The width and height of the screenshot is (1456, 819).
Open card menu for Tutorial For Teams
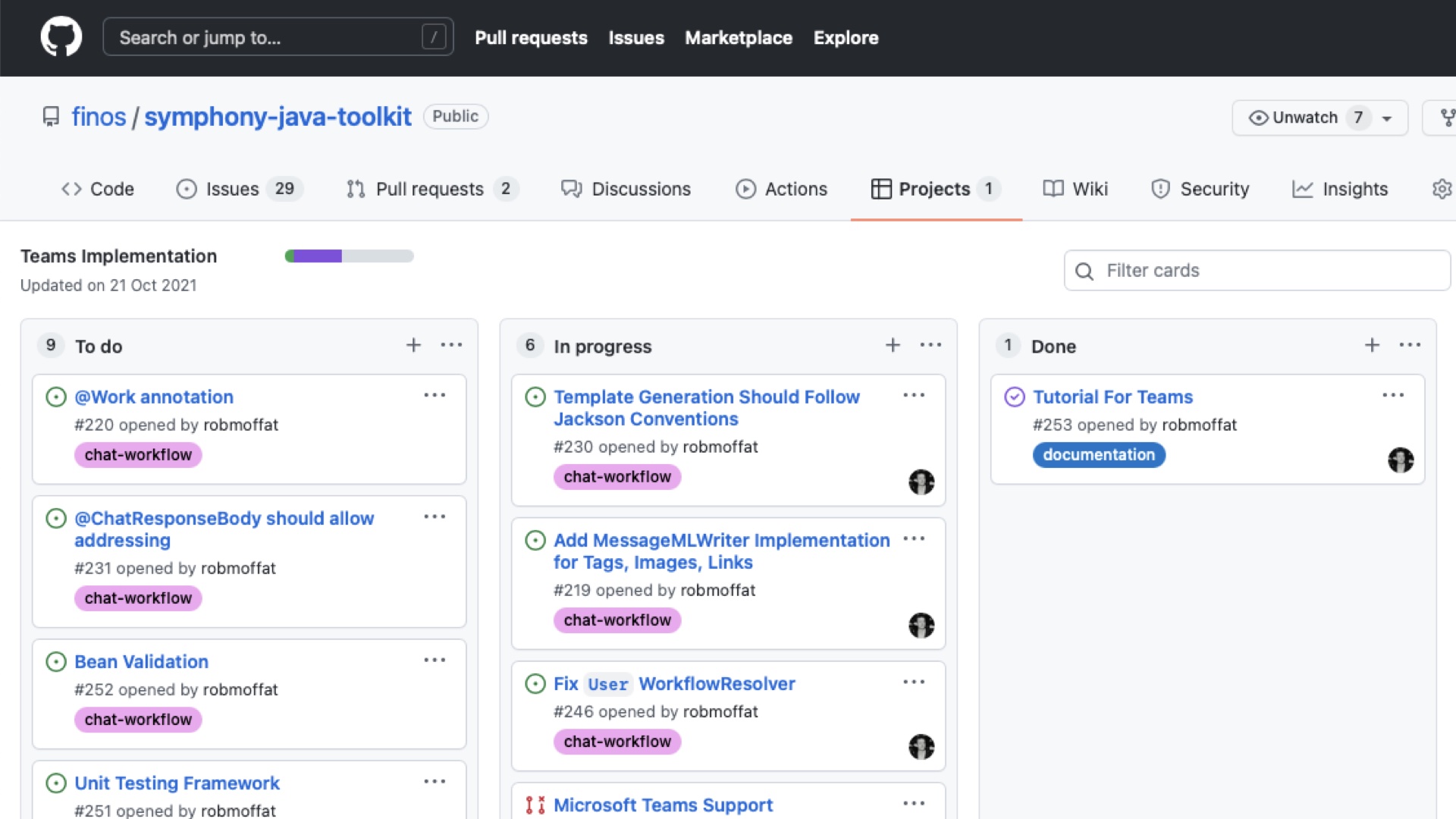(1393, 395)
